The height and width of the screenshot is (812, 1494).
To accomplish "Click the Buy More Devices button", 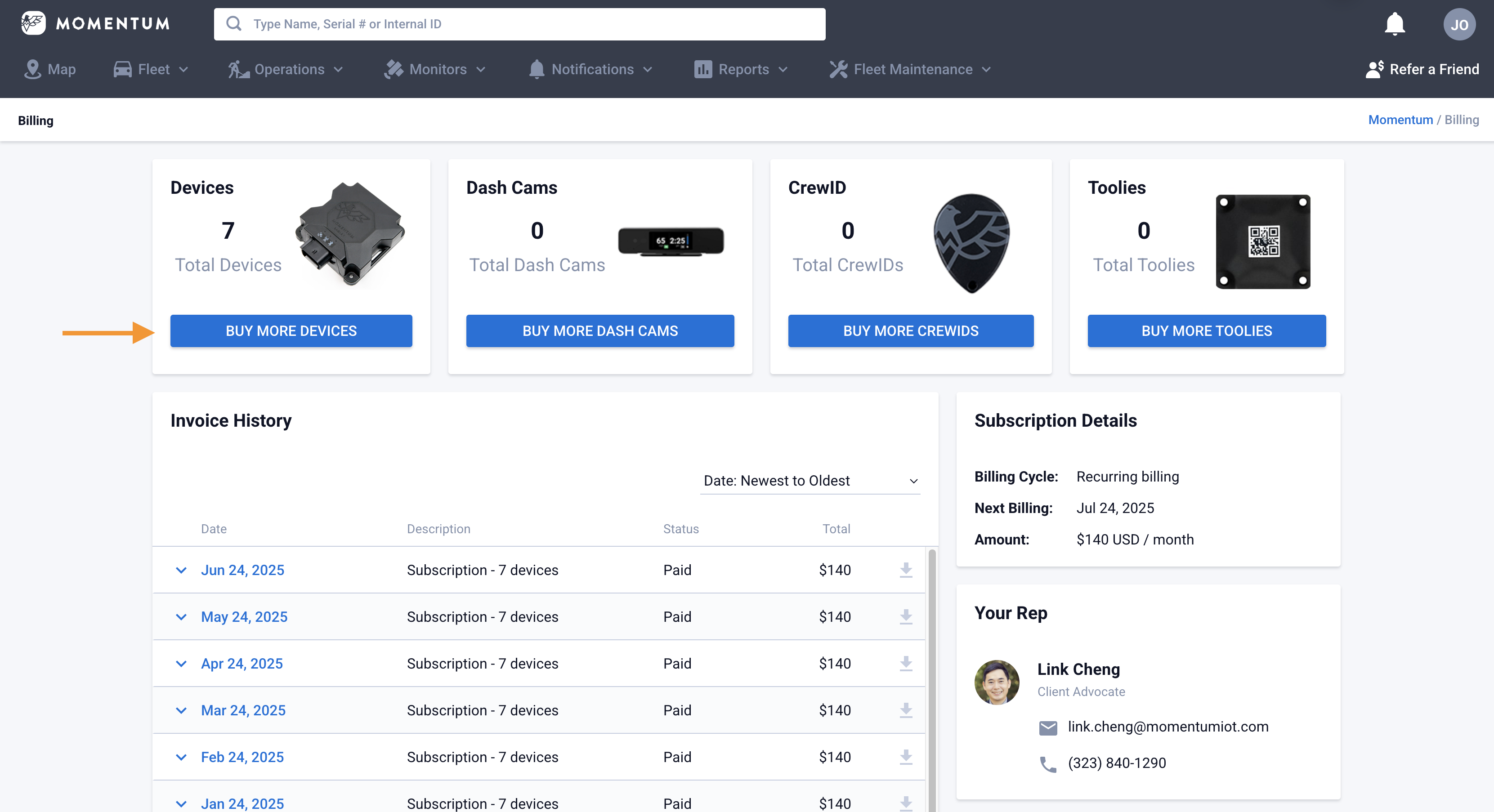I will 291,331.
